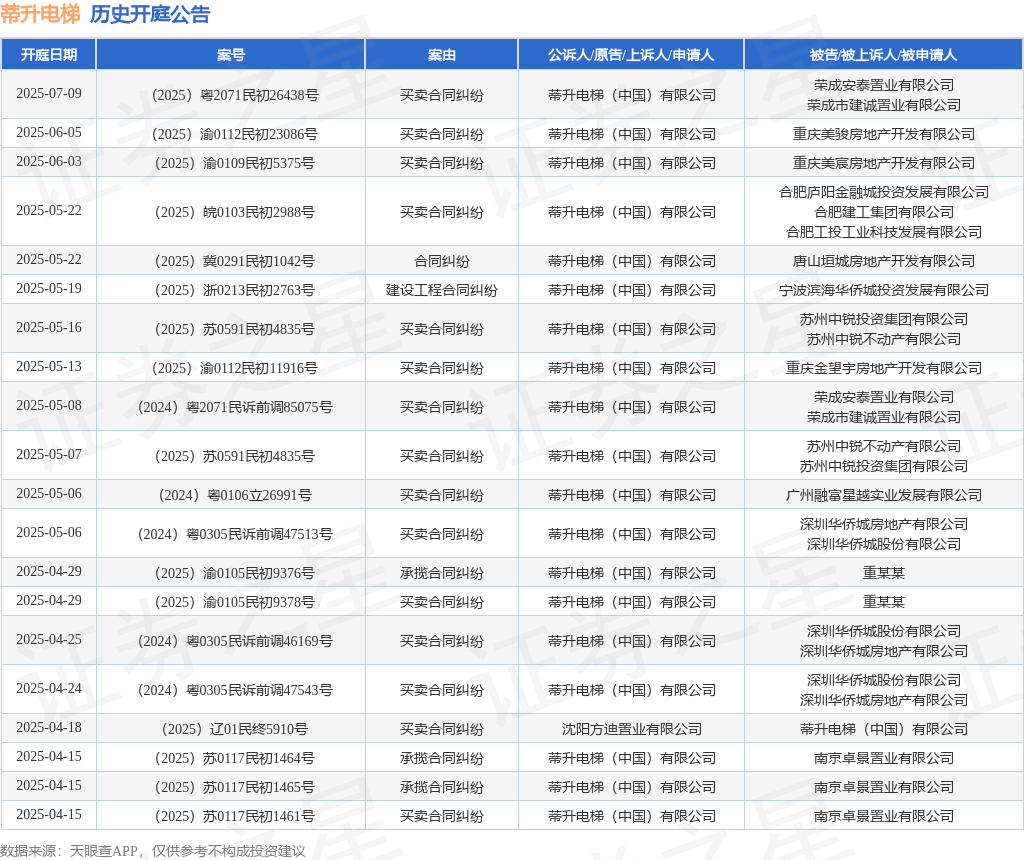
Task: Click date cell 2025-05-16
Action: [49, 327]
